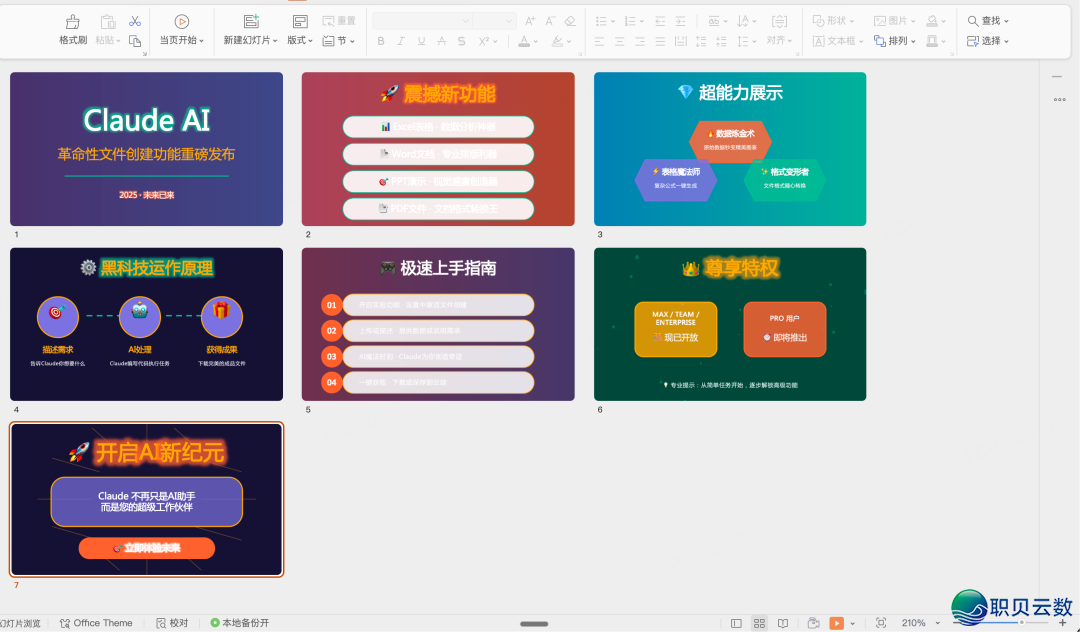Image resolution: width=1080 pixels, height=632 pixels.
Task: Click the Reset (重置) button
Action: pyautogui.click(x=339, y=21)
